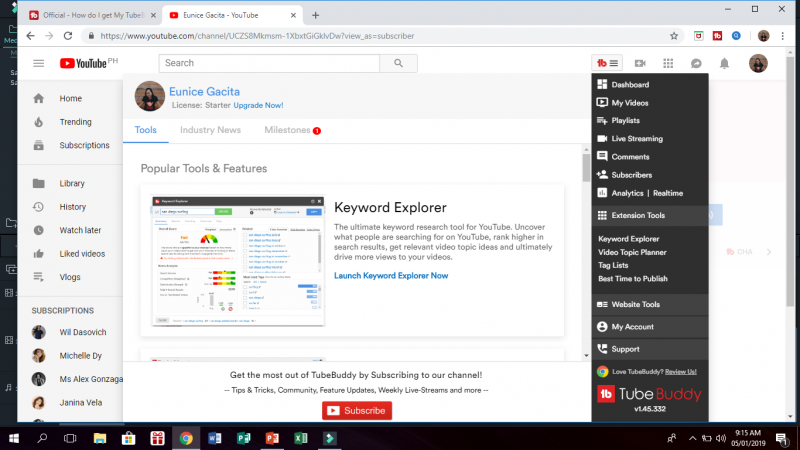The width and height of the screenshot is (800, 450).
Task: Open Dashboard in the TubeBuddy menu
Action: [630, 85]
